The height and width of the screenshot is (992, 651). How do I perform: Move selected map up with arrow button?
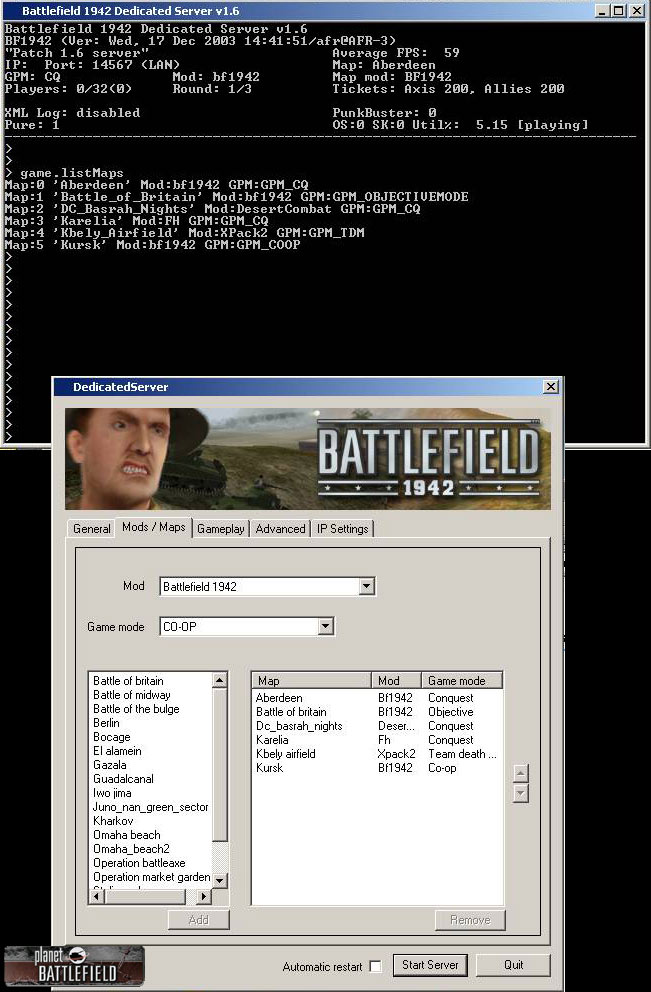(x=521, y=773)
